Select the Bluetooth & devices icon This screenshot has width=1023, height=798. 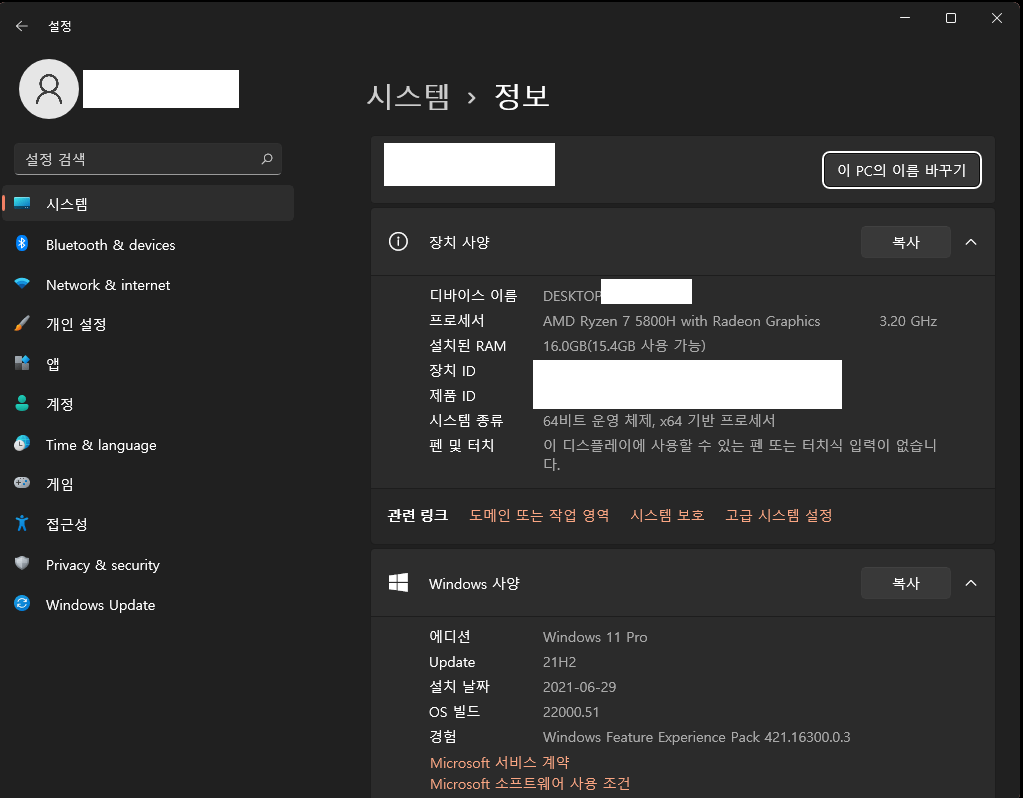pyautogui.click(x=22, y=243)
